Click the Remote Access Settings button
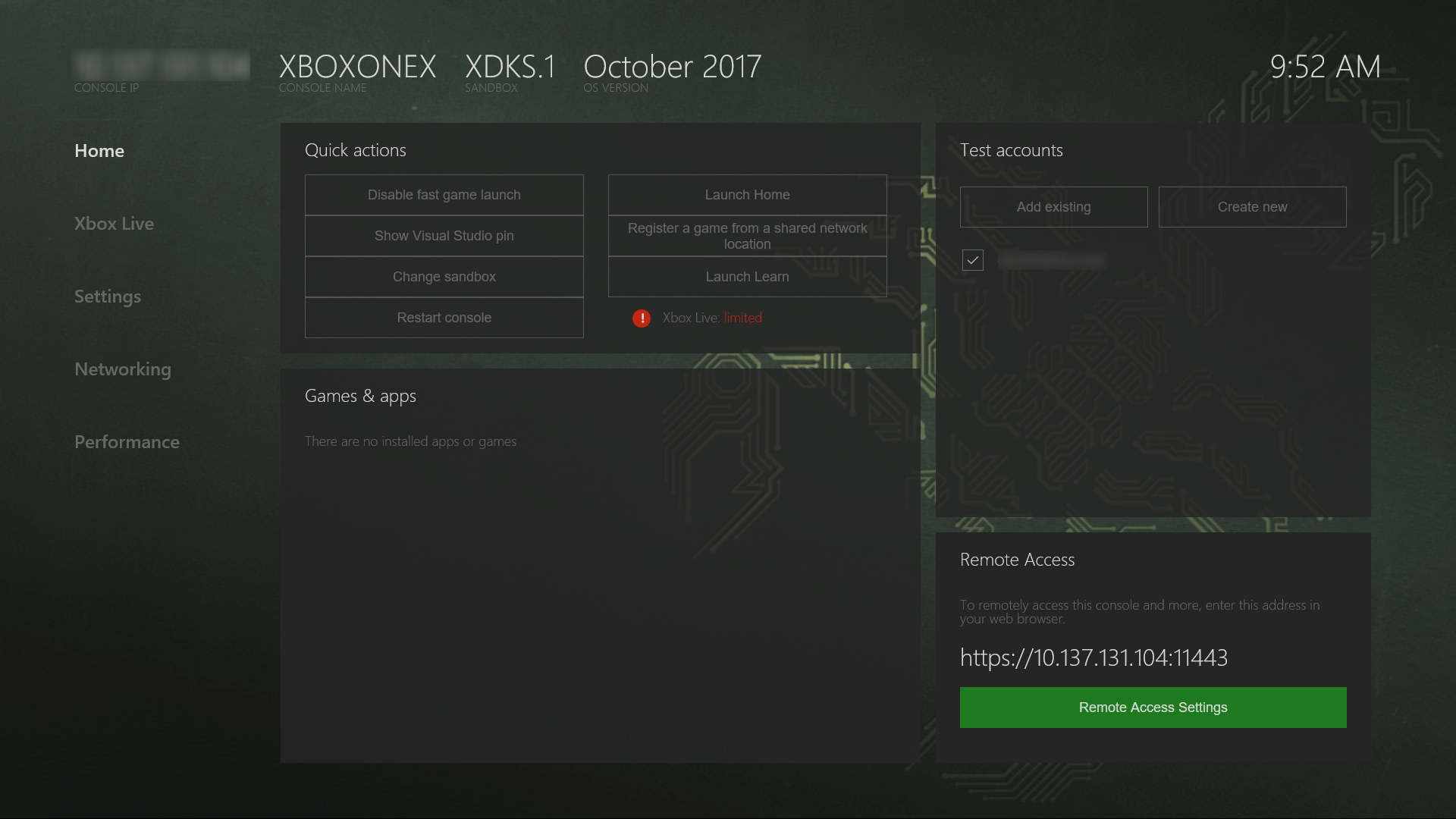This screenshot has width=1456, height=819. [x=1153, y=707]
